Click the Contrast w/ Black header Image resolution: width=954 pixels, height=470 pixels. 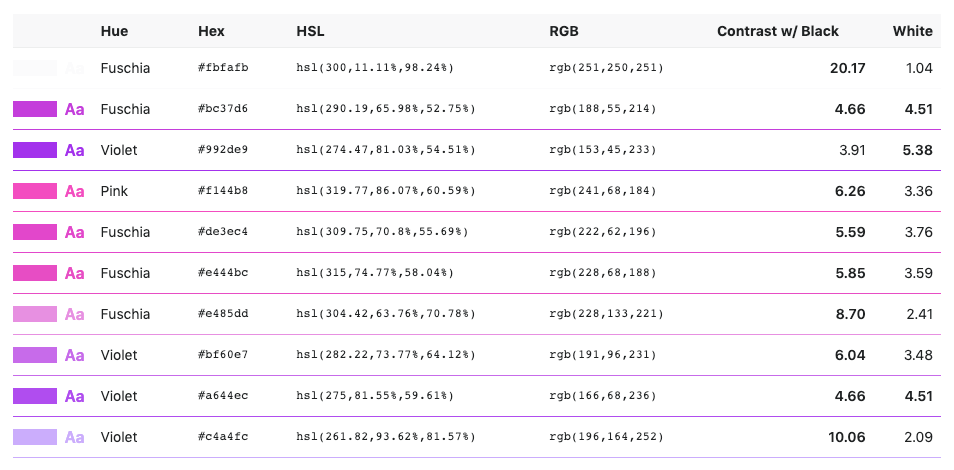778,31
